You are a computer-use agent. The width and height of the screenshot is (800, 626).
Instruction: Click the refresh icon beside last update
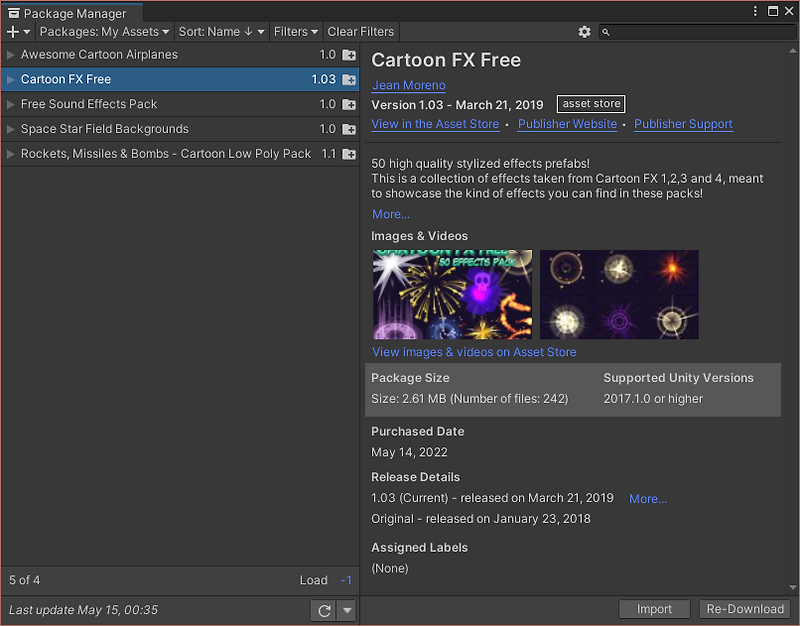[324, 610]
